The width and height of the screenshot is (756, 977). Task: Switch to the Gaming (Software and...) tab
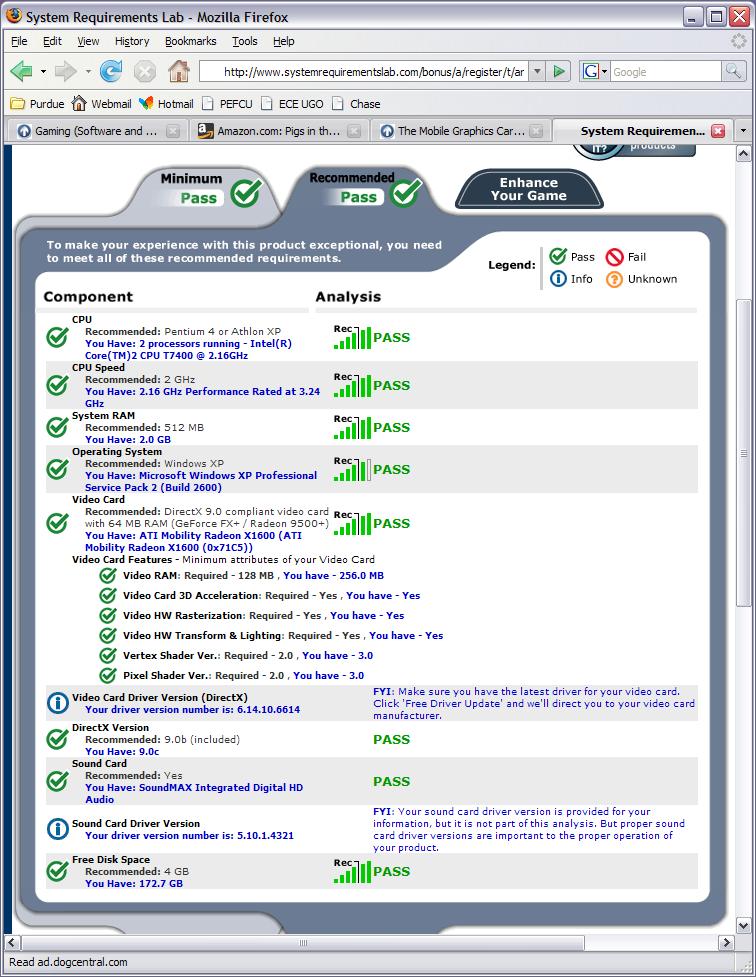click(98, 131)
